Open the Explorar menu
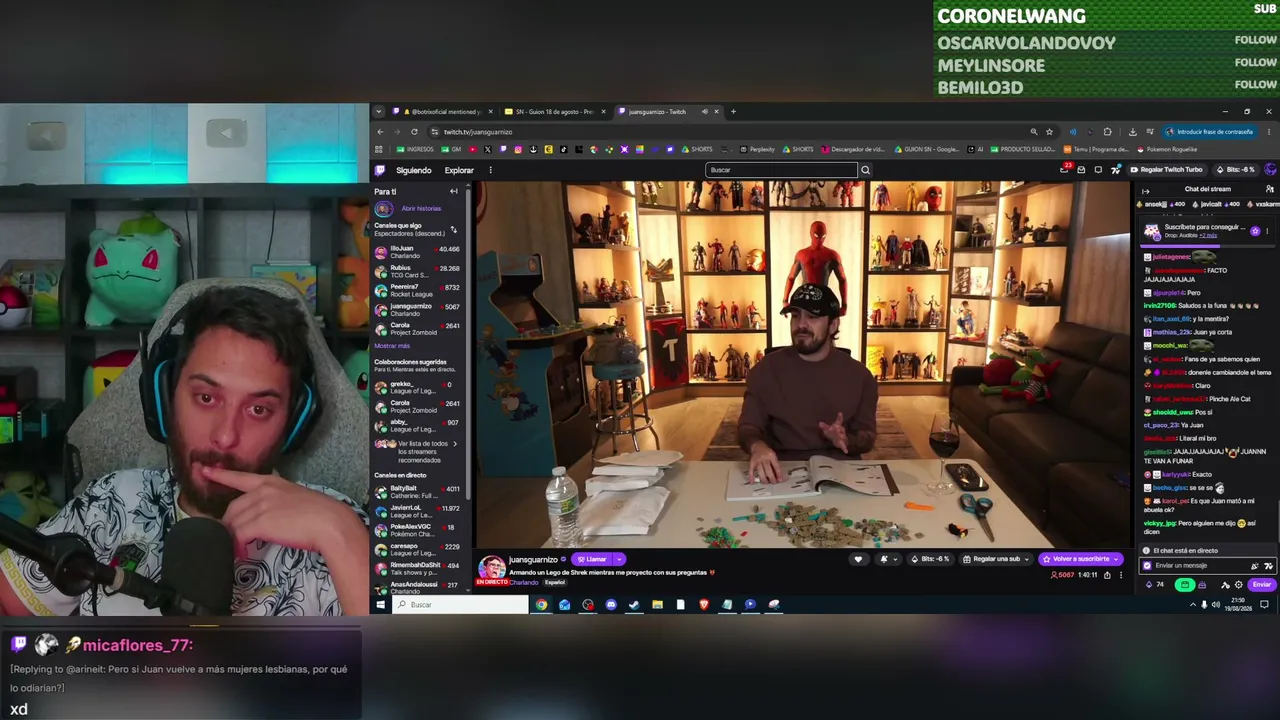 [x=459, y=170]
